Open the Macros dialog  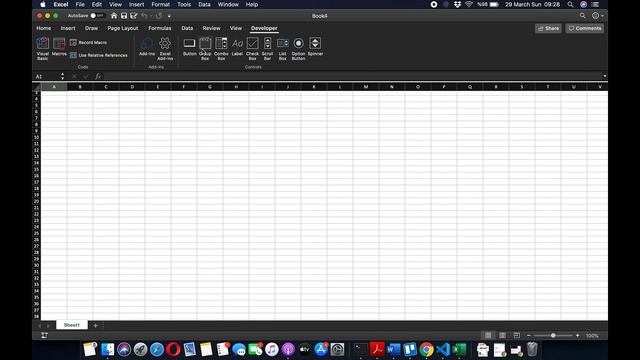coord(59,47)
